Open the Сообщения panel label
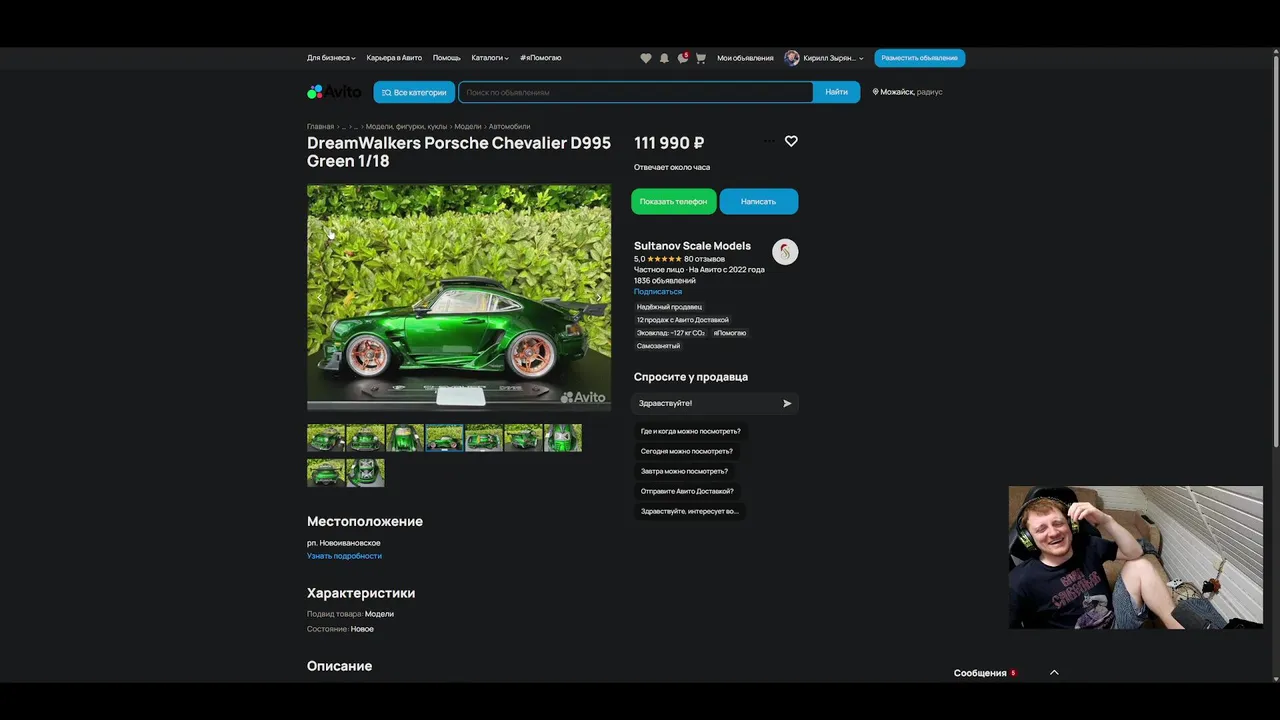Screen dimensions: 1280x720 pyautogui.click(x=980, y=673)
